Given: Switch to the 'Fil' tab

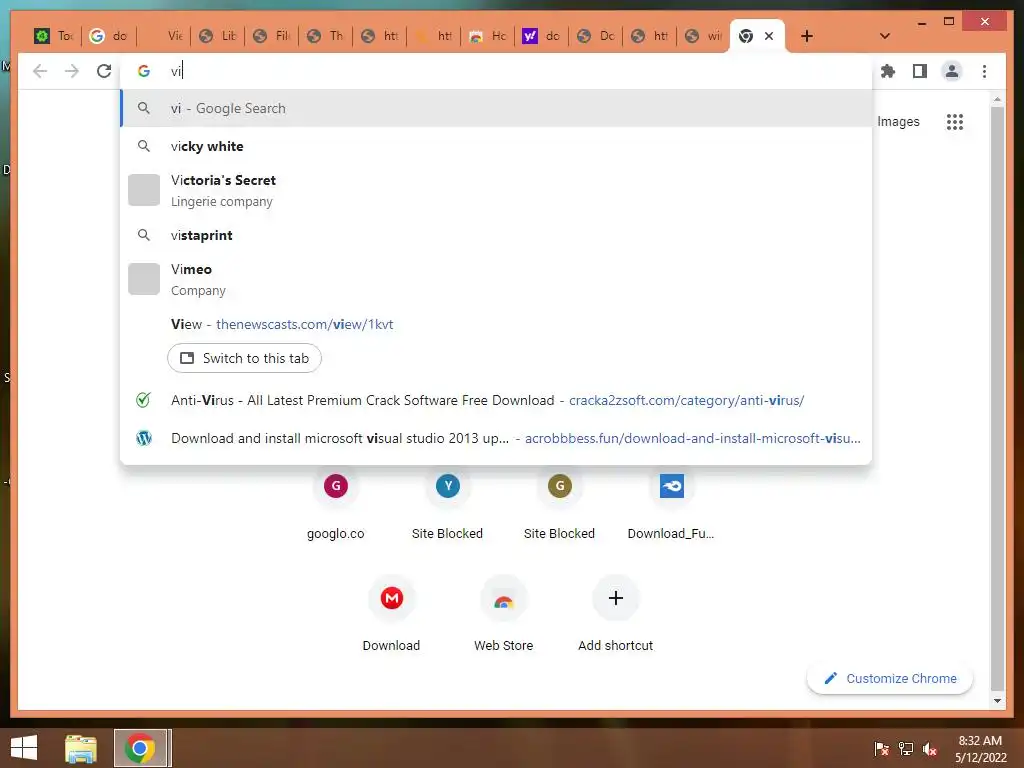Looking at the screenshot, I should coord(272,36).
